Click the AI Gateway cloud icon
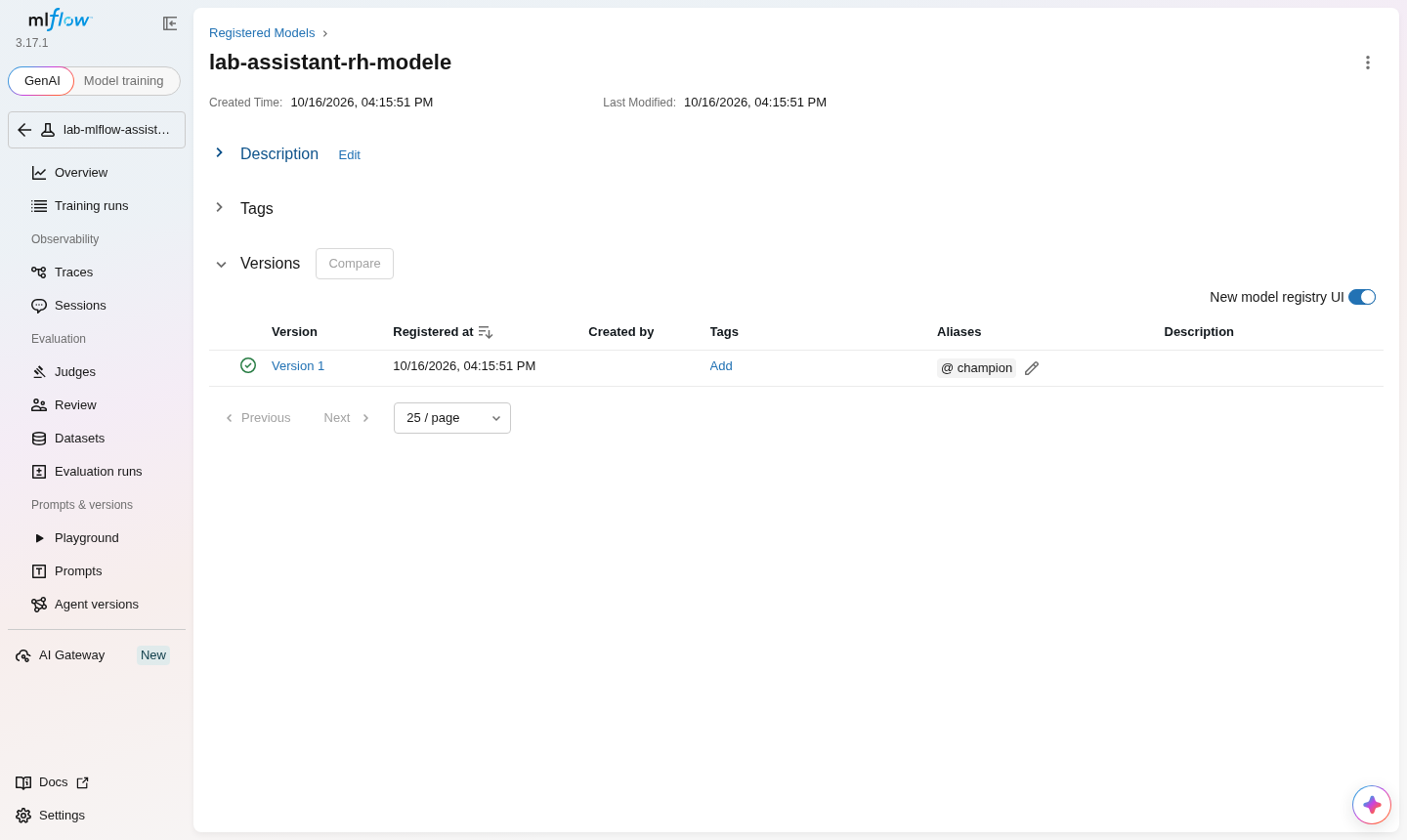 click(x=23, y=655)
